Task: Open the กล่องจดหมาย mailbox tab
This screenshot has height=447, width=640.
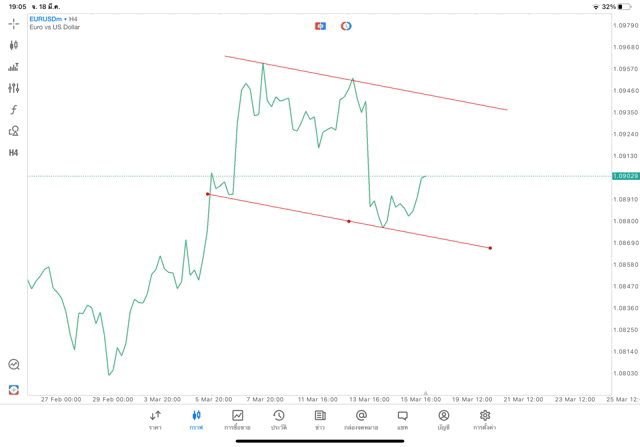Action: [361, 420]
